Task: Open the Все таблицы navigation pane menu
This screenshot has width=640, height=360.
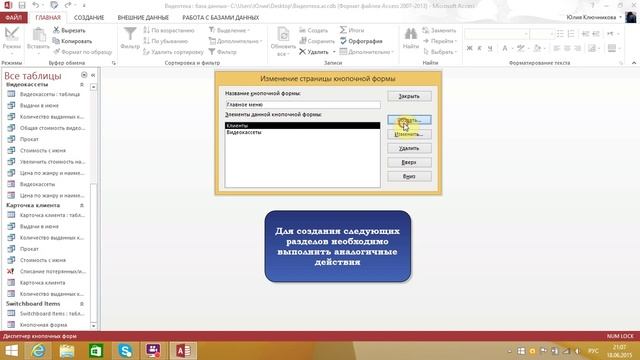Action: coord(84,75)
